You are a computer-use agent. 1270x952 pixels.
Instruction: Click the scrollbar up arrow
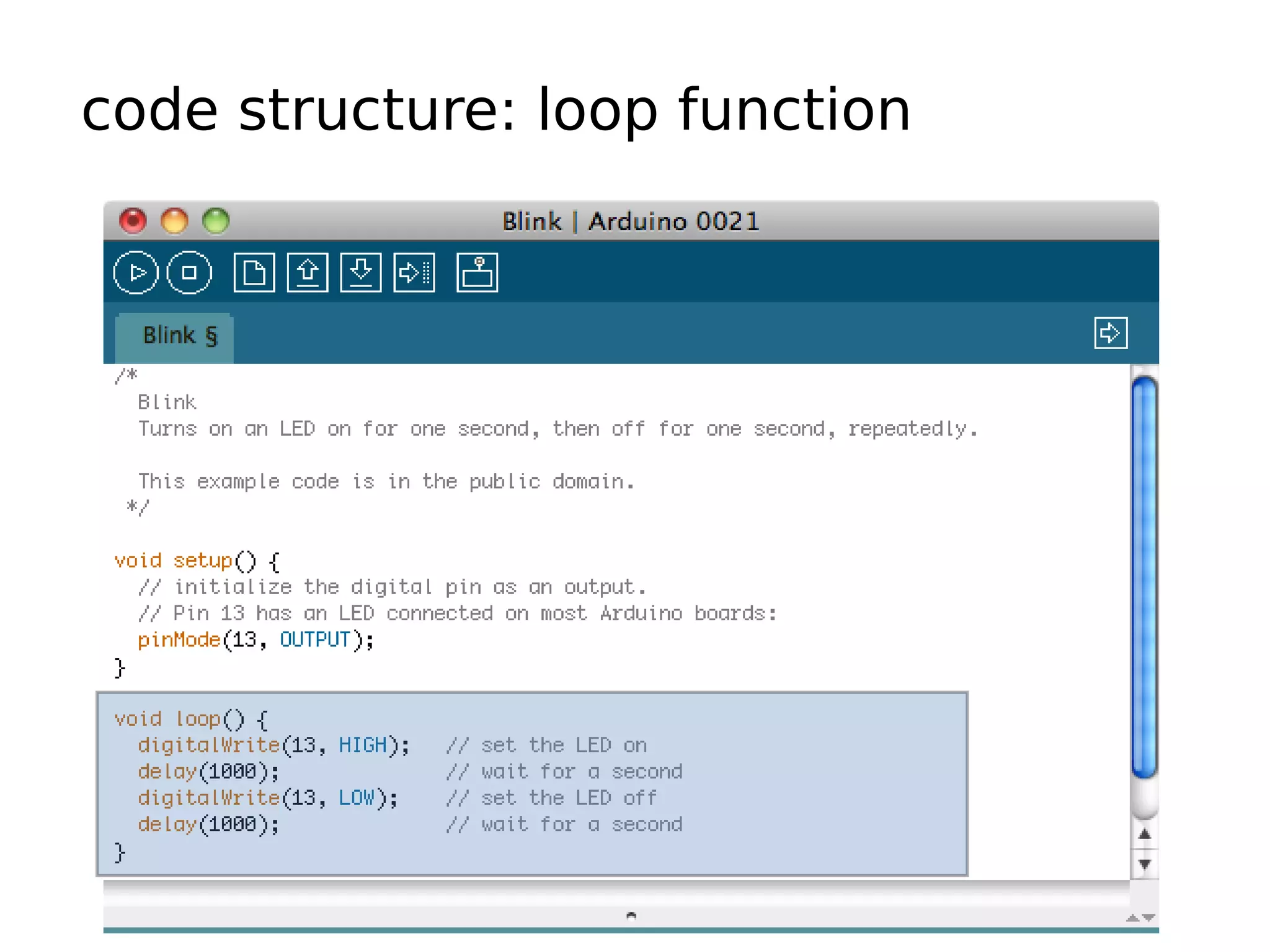pyautogui.click(x=1145, y=834)
